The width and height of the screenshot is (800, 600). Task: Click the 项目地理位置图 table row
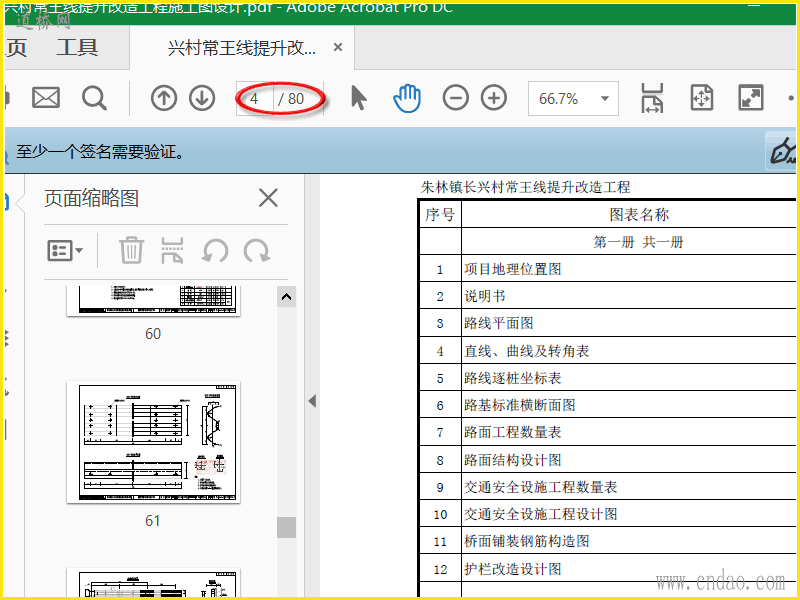(607, 269)
